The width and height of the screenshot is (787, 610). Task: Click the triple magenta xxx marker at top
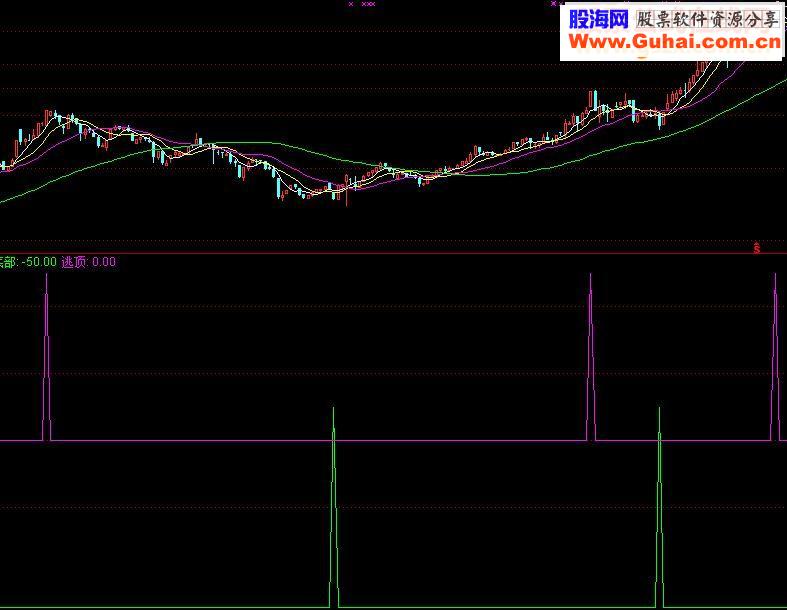(x=368, y=4)
